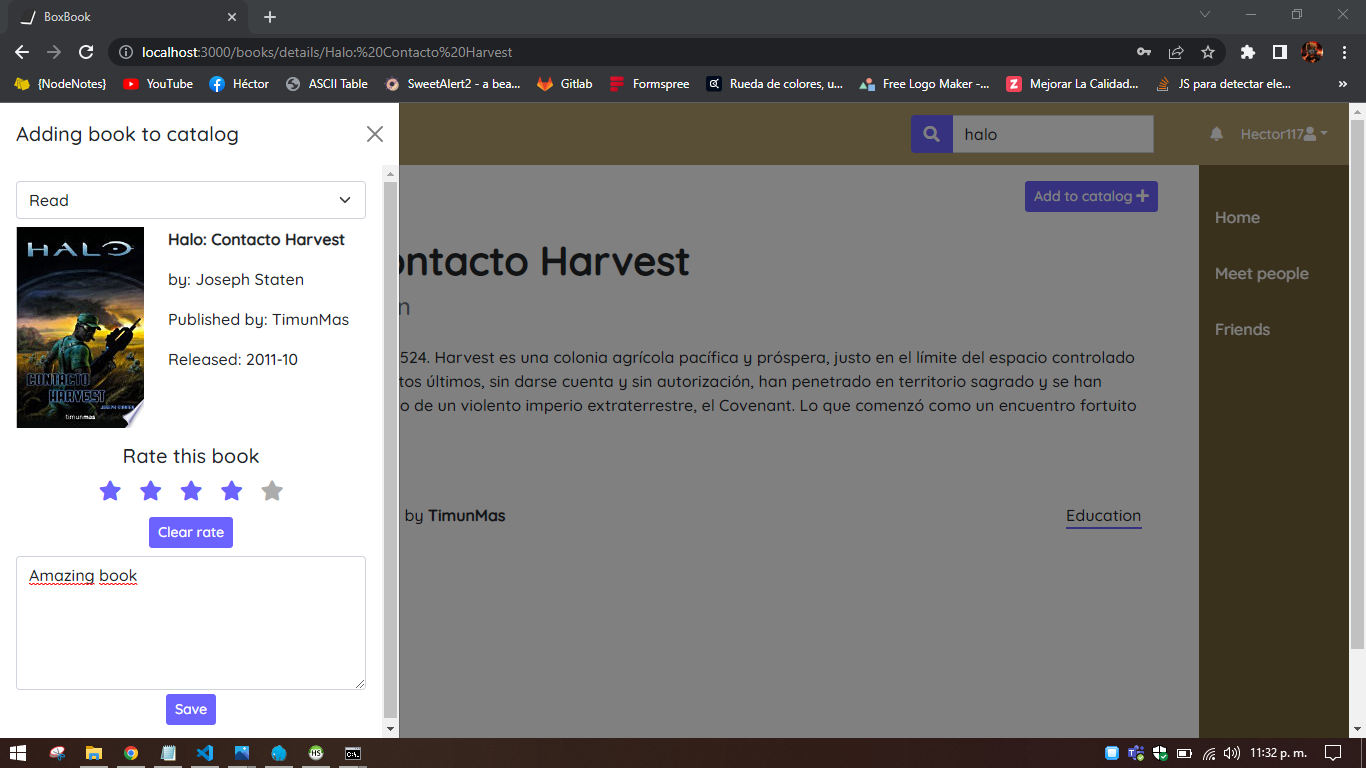Image resolution: width=1366 pixels, height=768 pixels.
Task: Open the Gitlab bookmark
Action: [x=565, y=84]
